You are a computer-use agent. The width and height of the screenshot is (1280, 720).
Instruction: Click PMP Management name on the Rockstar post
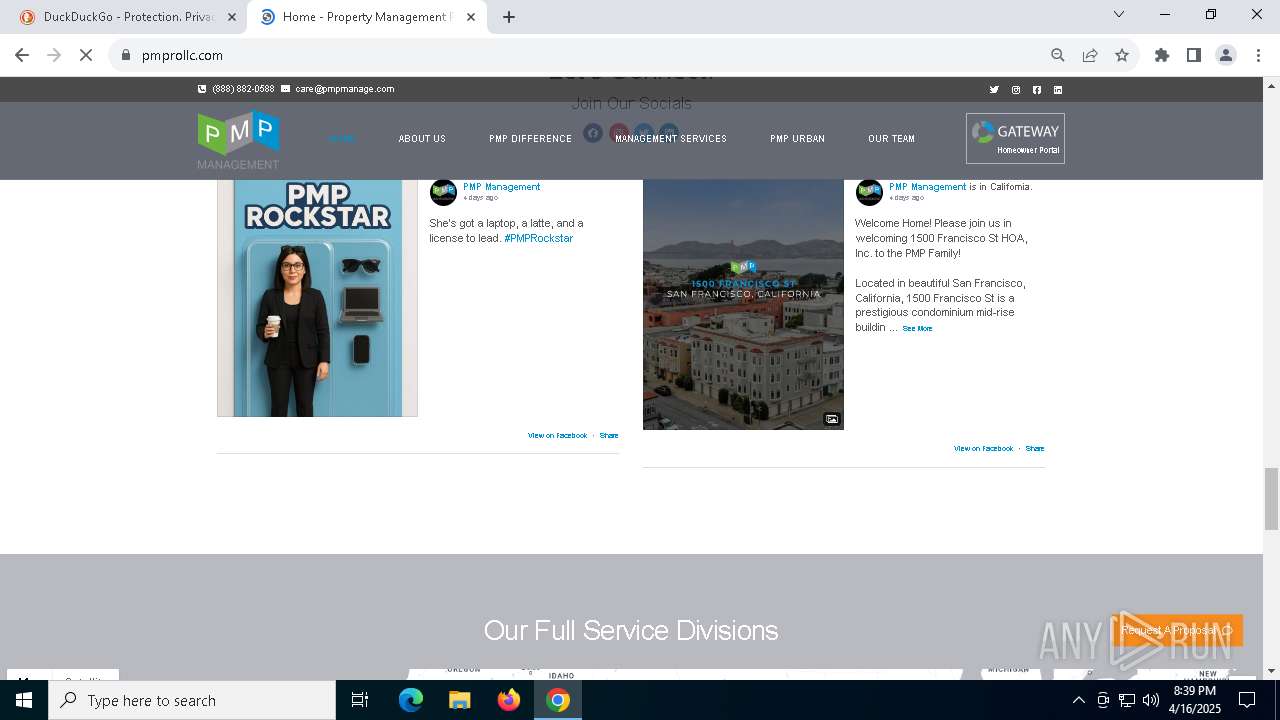click(501, 187)
